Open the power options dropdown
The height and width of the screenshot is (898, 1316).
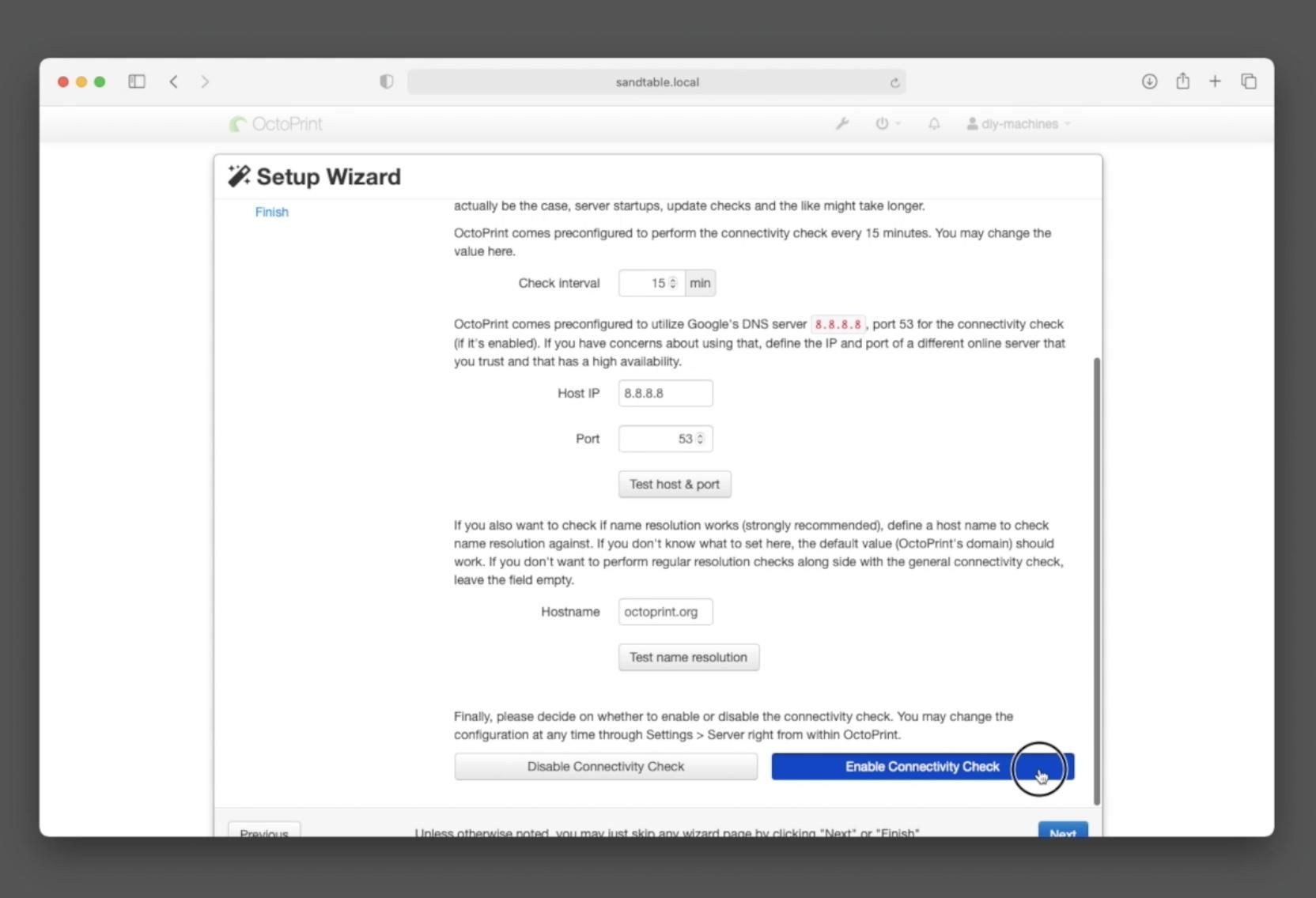point(886,123)
